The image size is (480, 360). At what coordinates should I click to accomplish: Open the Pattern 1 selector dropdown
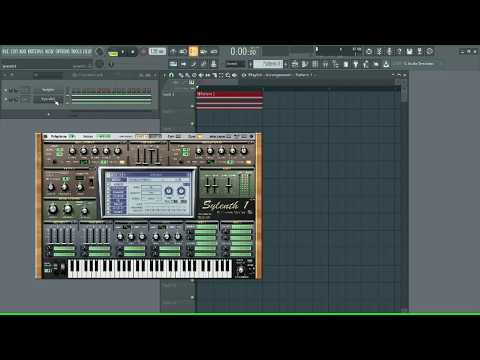(x=268, y=64)
